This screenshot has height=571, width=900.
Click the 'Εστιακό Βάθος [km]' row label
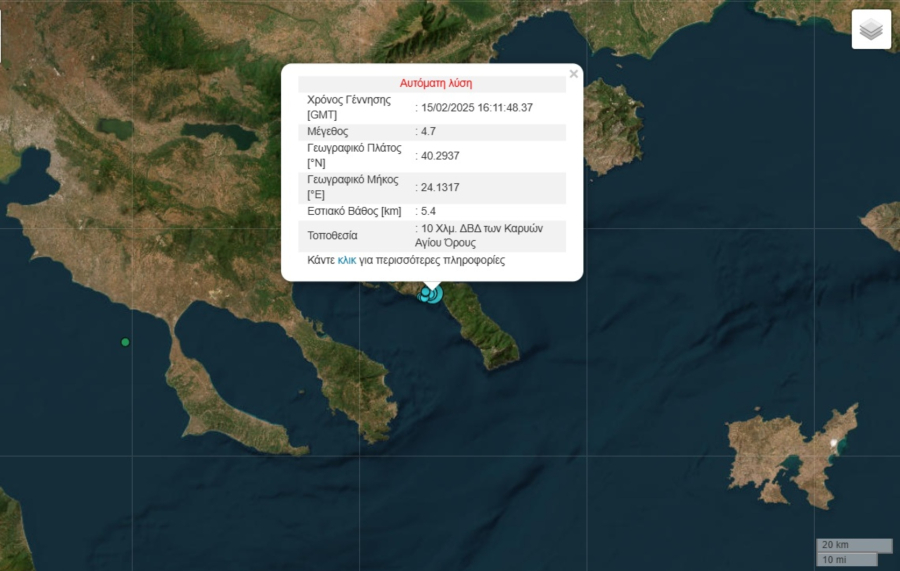(354, 211)
